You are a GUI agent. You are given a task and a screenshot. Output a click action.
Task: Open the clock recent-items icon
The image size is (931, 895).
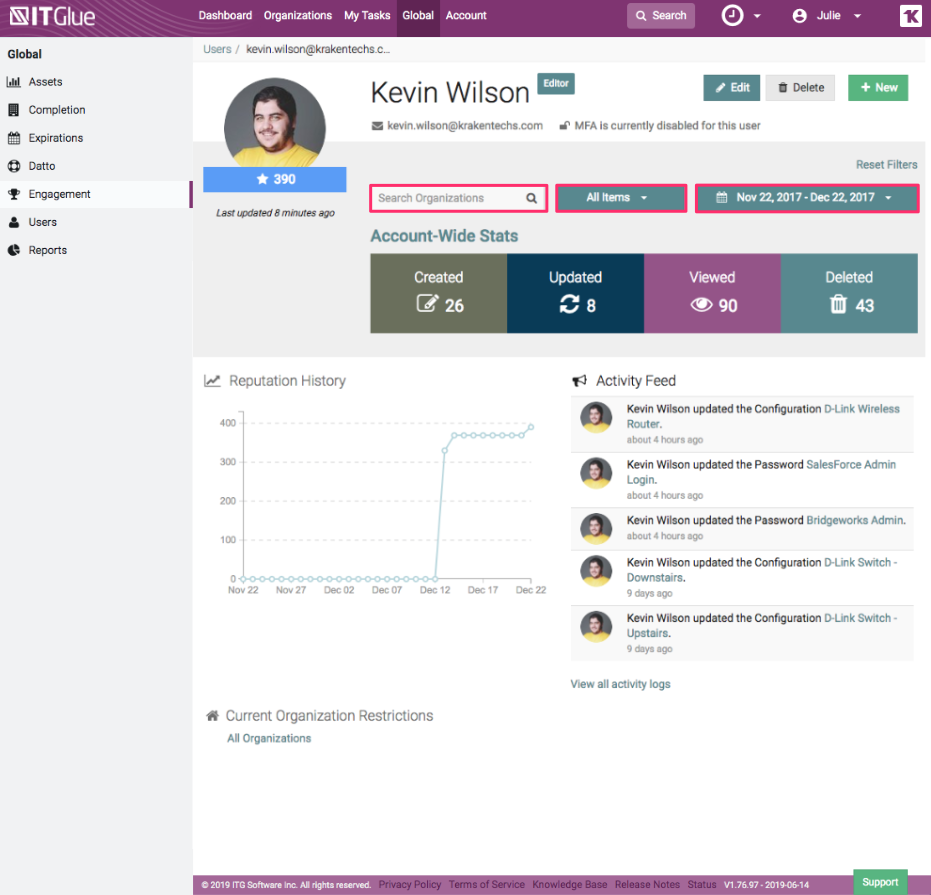coord(733,16)
